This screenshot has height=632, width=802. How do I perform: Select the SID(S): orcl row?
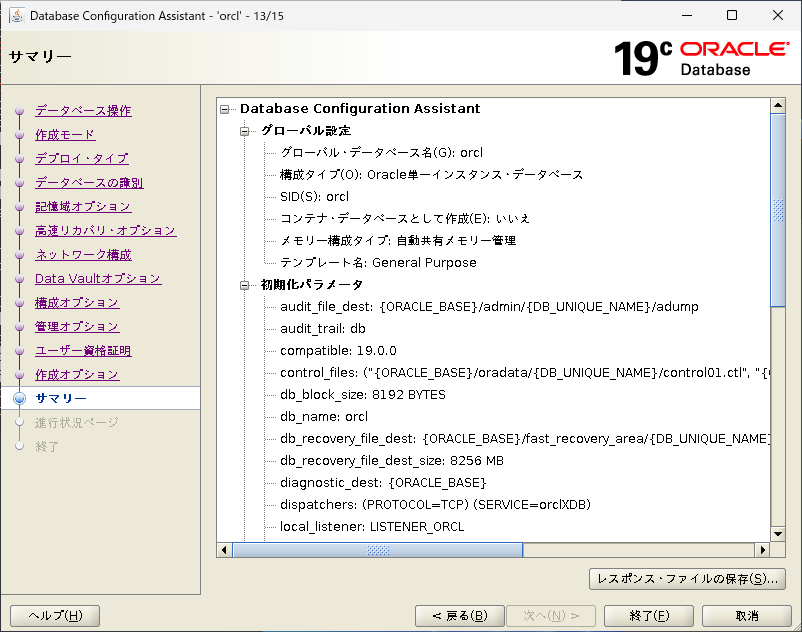[x=315, y=197]
